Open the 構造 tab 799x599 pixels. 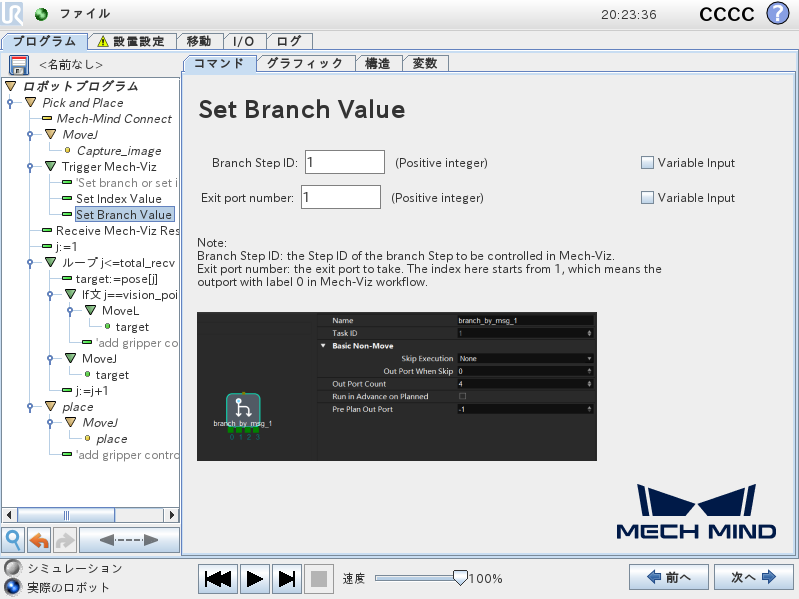click(378, 64)
